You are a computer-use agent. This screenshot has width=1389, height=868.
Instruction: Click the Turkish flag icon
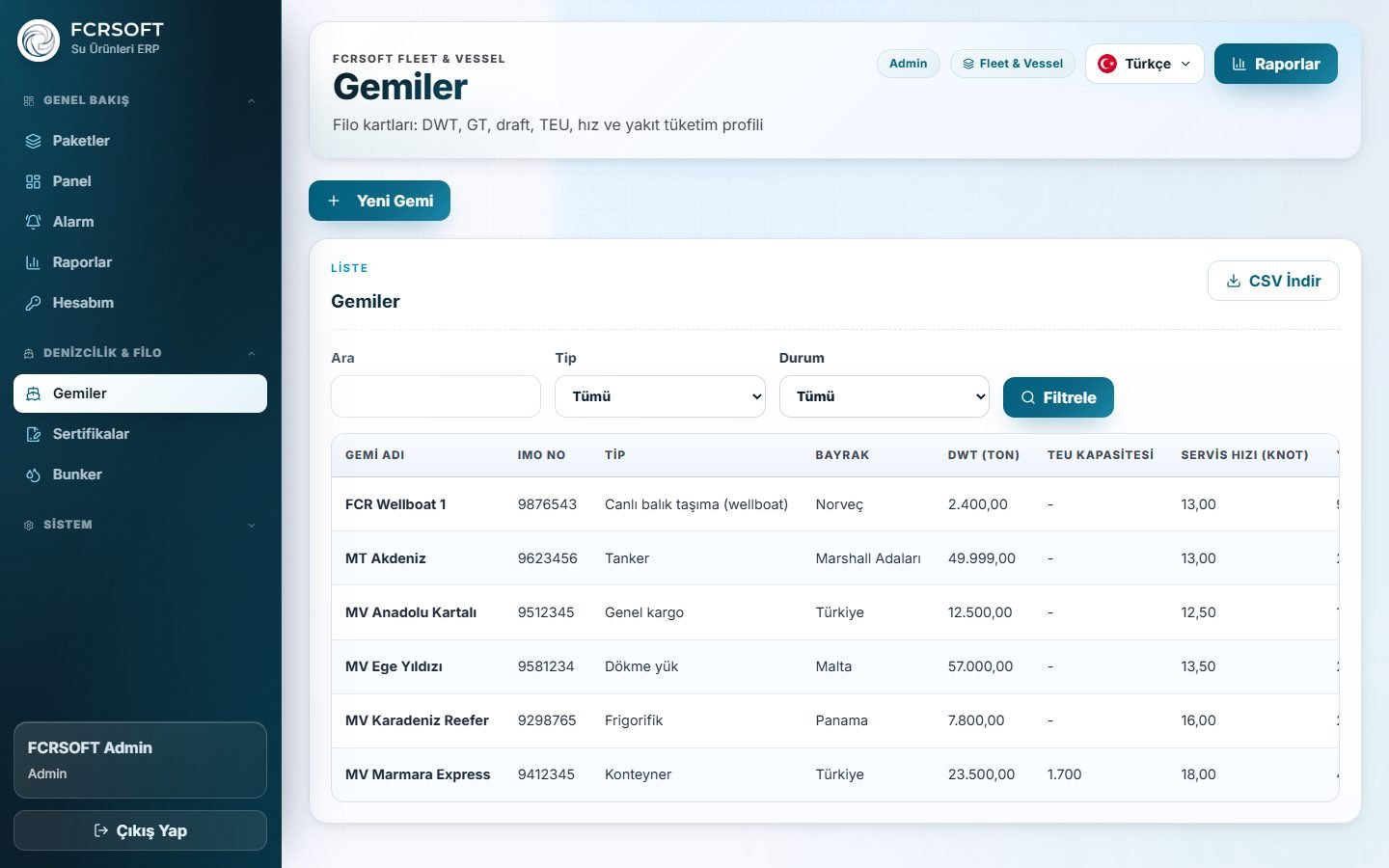pos(1107,64)
